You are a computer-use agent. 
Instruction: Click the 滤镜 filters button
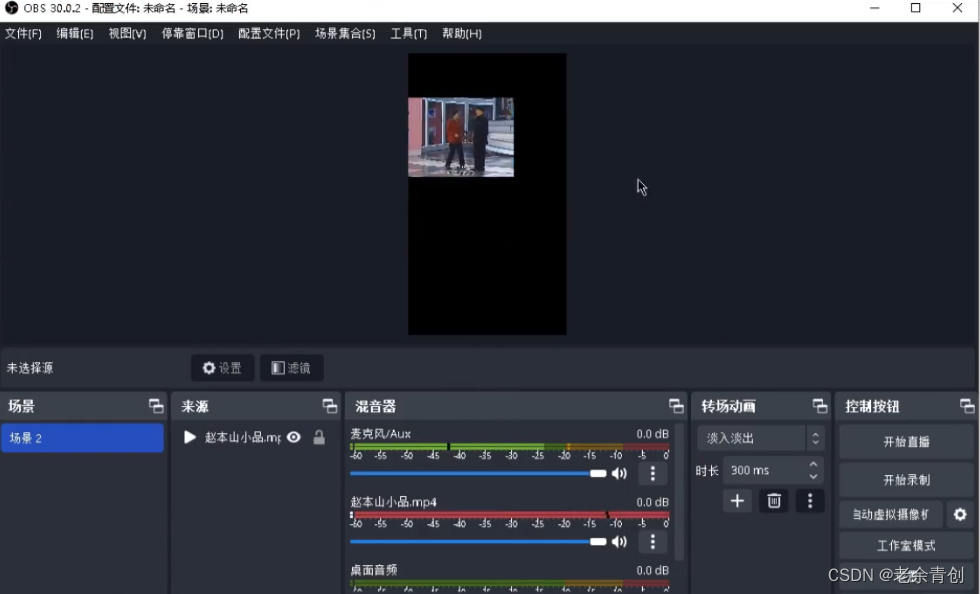292,368
